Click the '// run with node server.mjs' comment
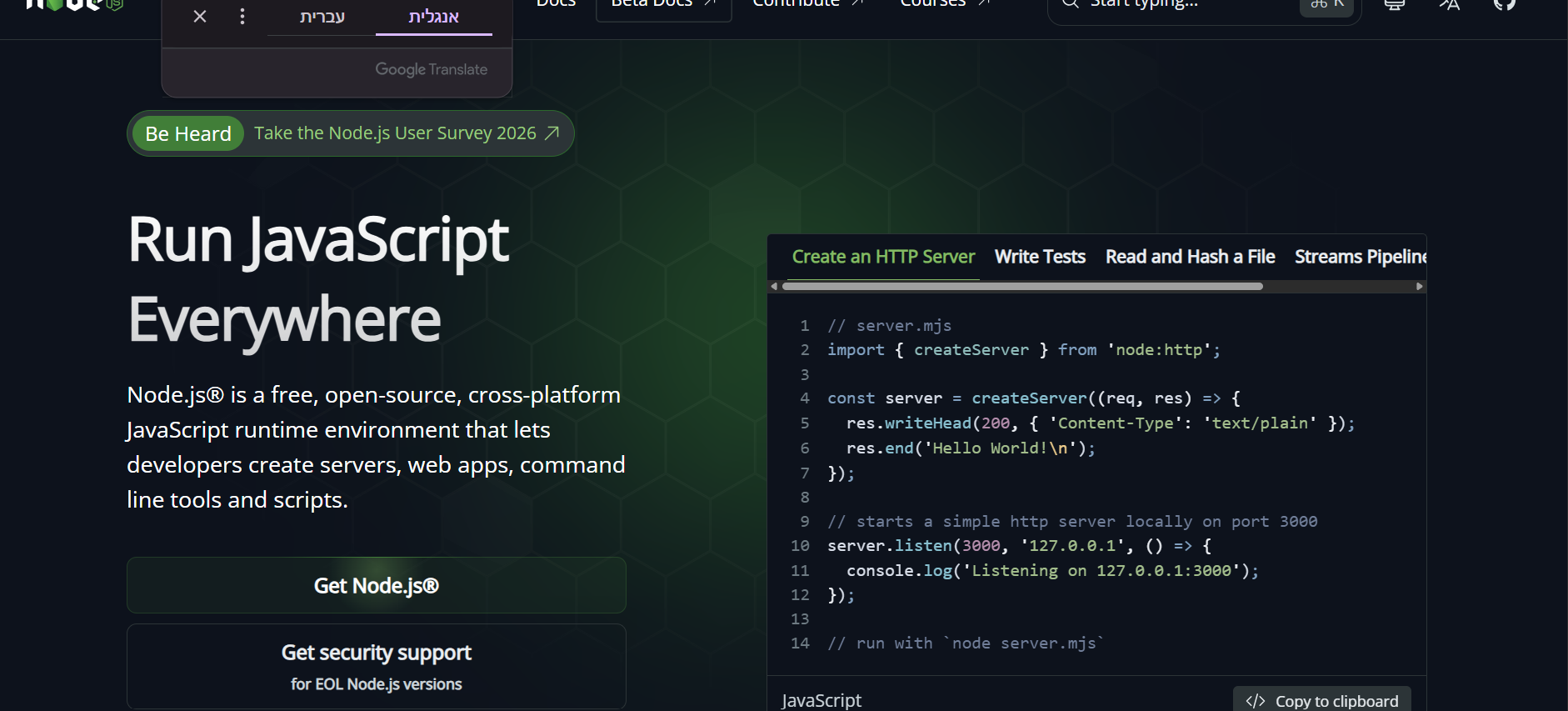 [x=966, y=643]
